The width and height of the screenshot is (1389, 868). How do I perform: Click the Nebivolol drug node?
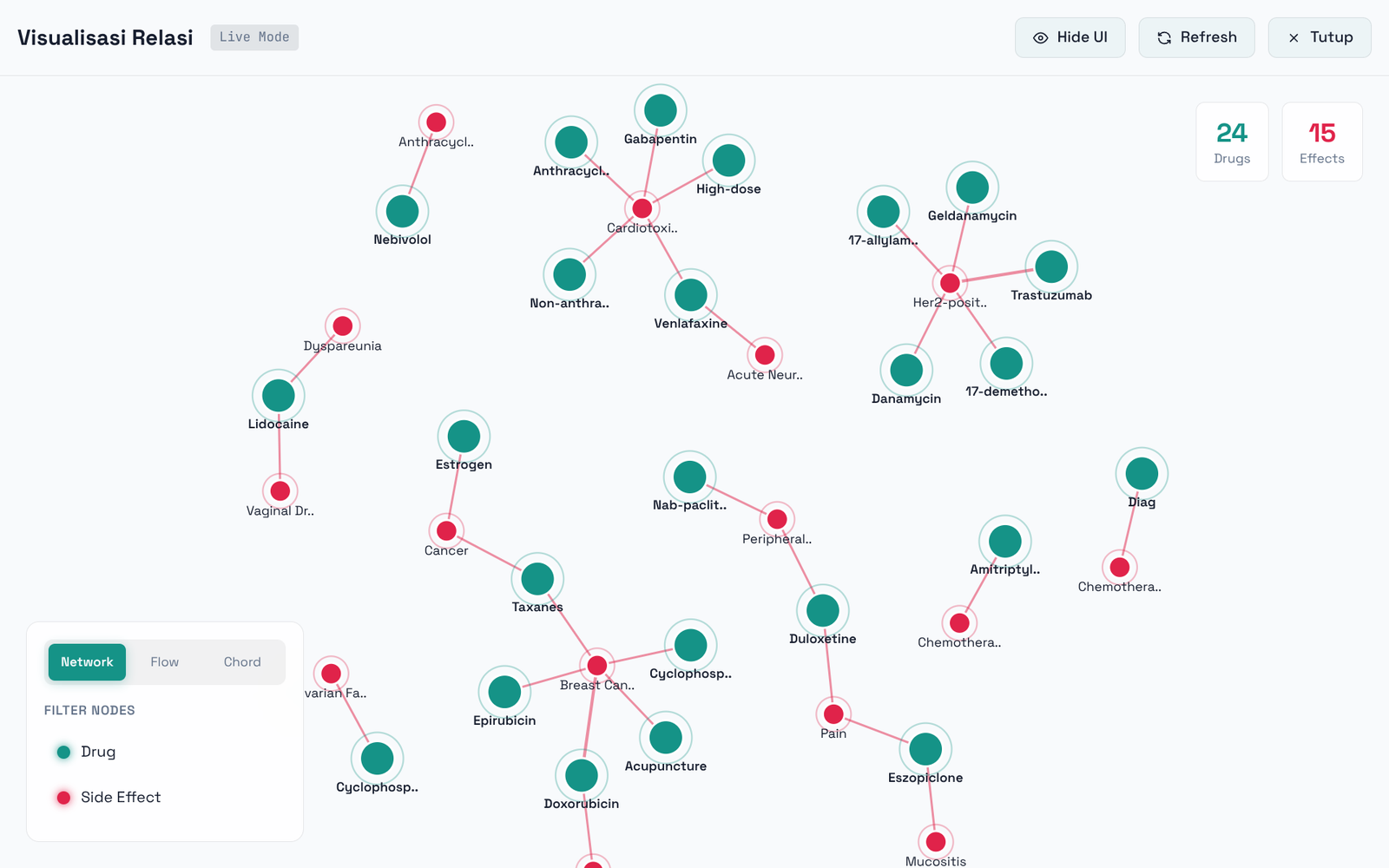[x=402, y=211]
